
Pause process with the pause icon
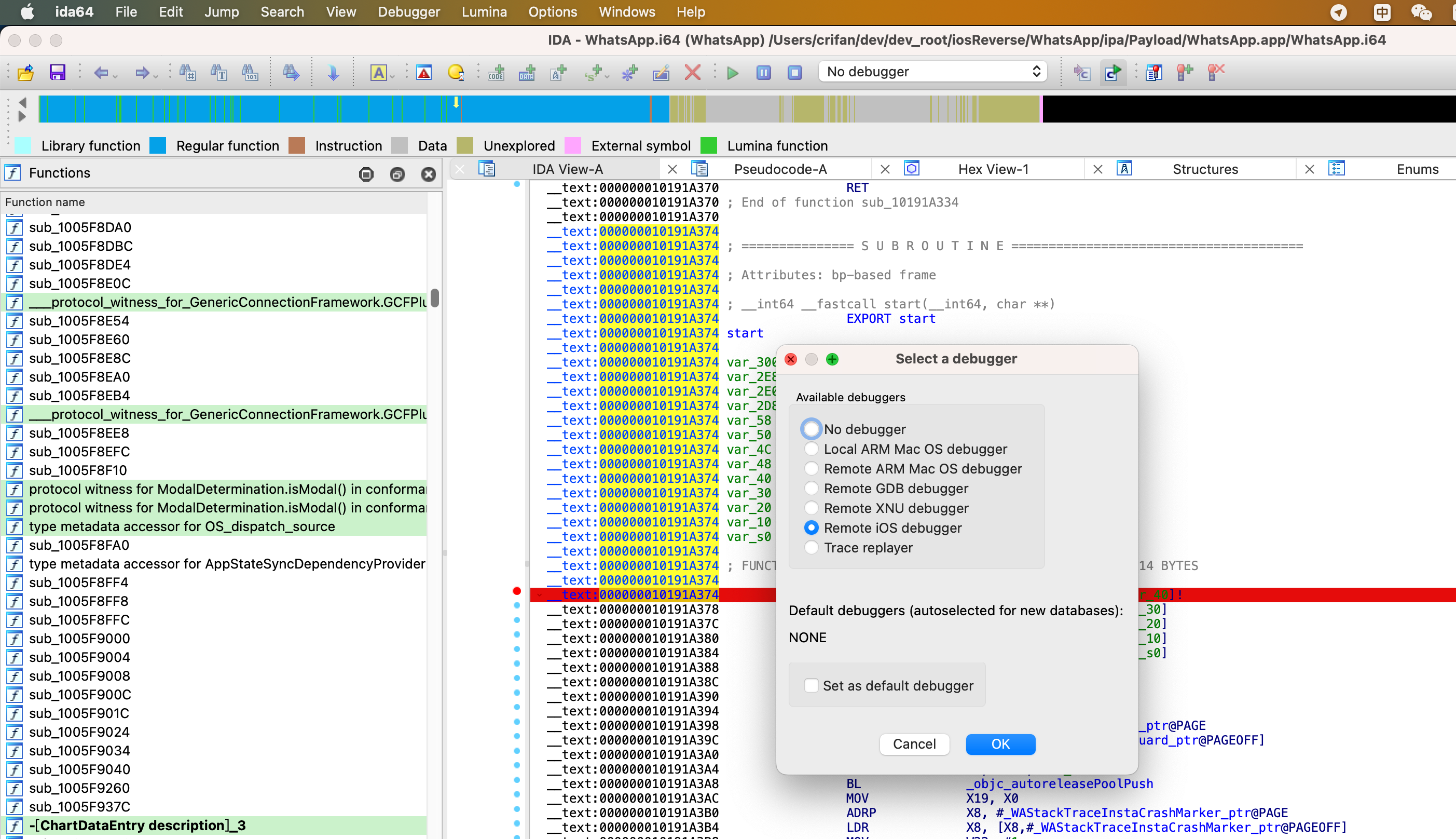[x=763, y=73]
